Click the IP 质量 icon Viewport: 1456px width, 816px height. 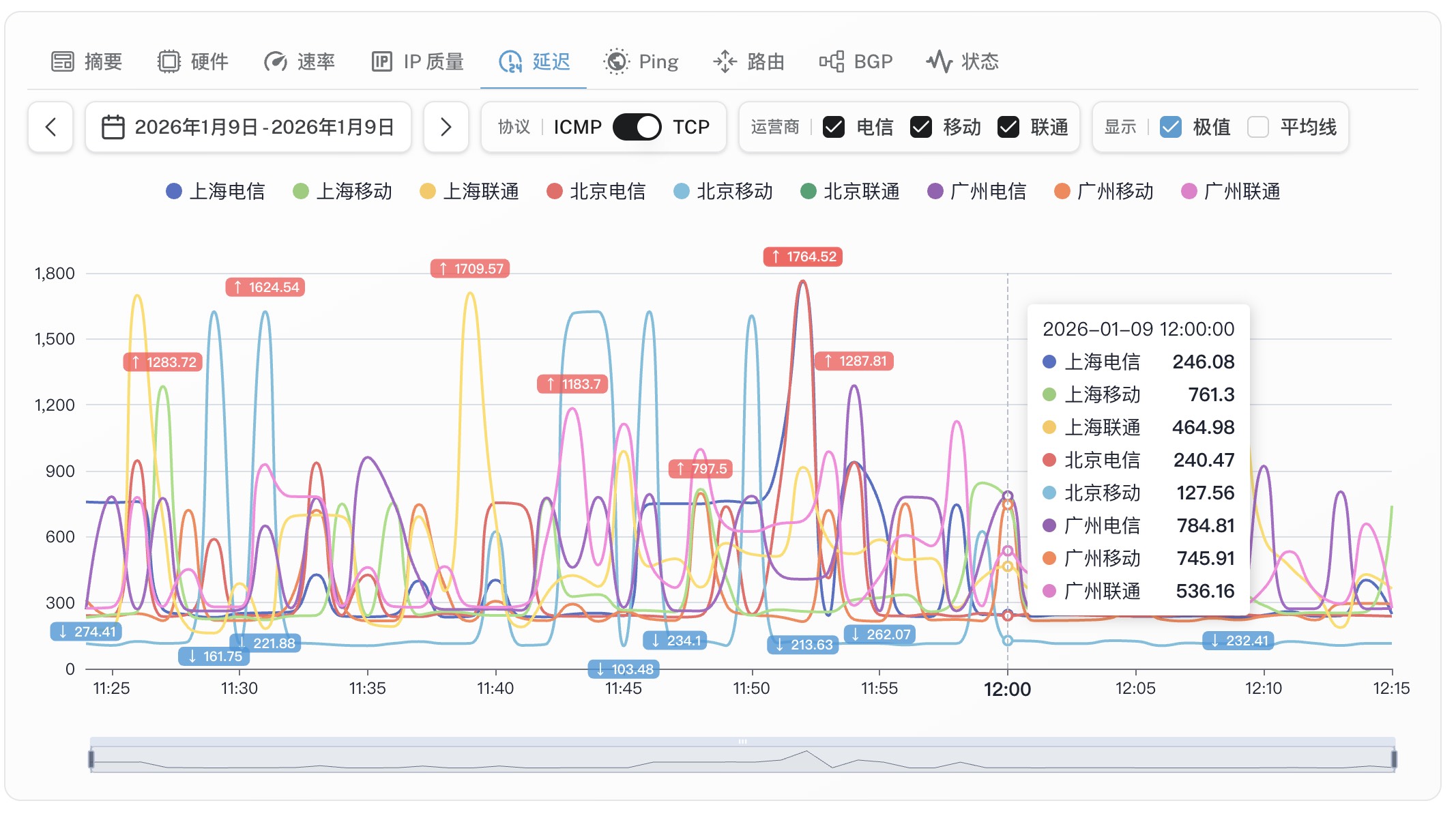(x=381, y=61)
